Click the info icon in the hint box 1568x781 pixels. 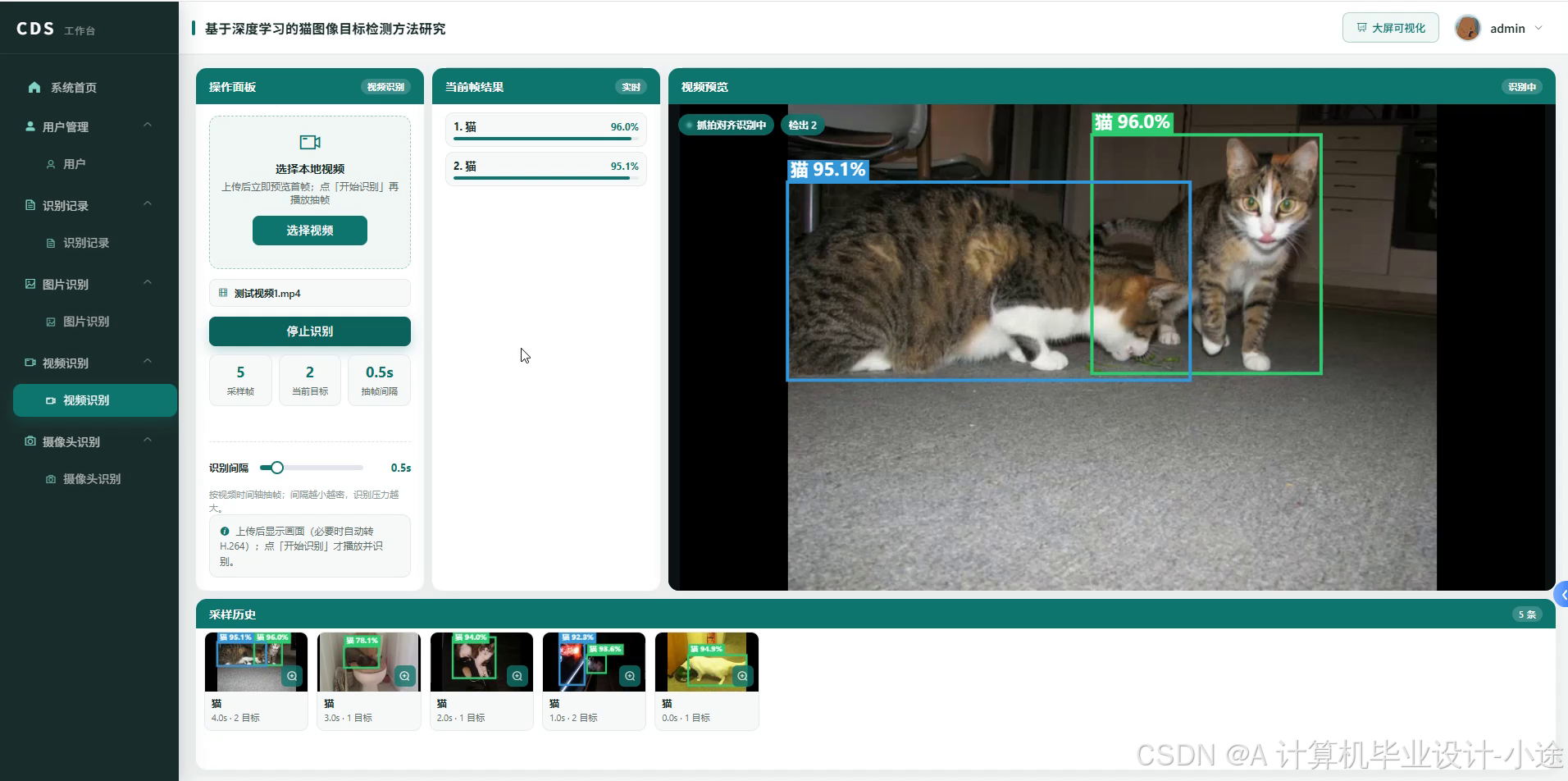click(225, 531)
